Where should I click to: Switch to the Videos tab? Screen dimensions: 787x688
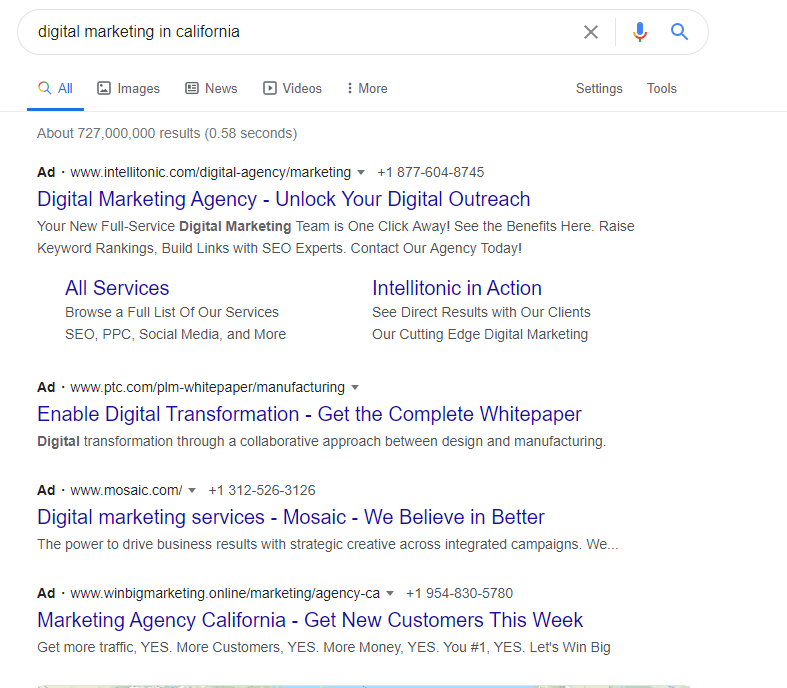pos(293,88)
